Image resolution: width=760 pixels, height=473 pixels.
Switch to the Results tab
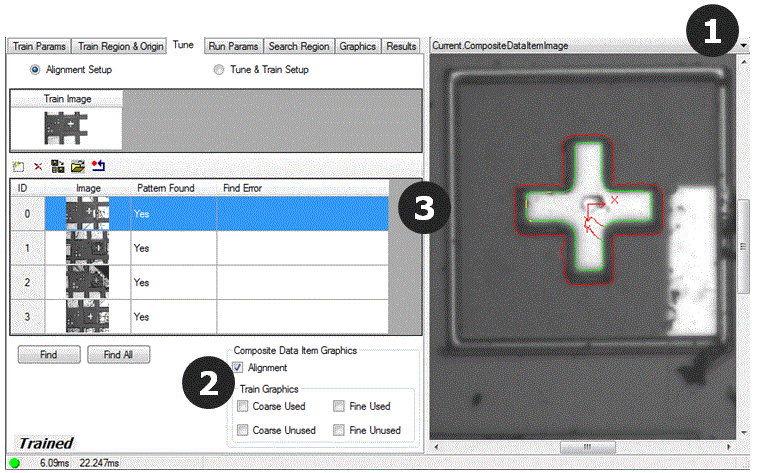tap(401, 46)
